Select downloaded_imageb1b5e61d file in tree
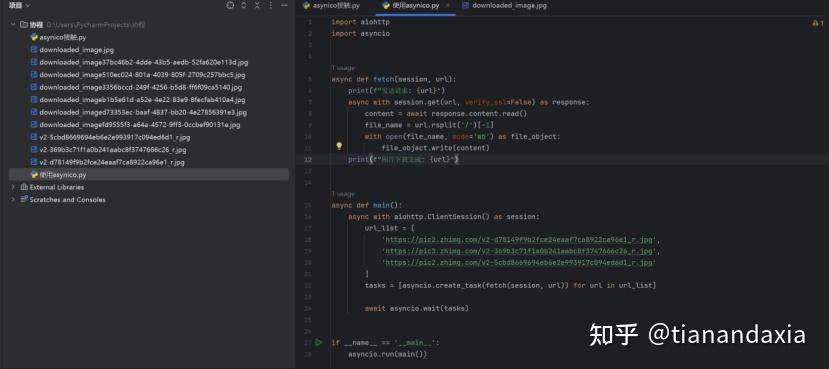The width and height of the screenshot is (829, 369). point(142,100)
